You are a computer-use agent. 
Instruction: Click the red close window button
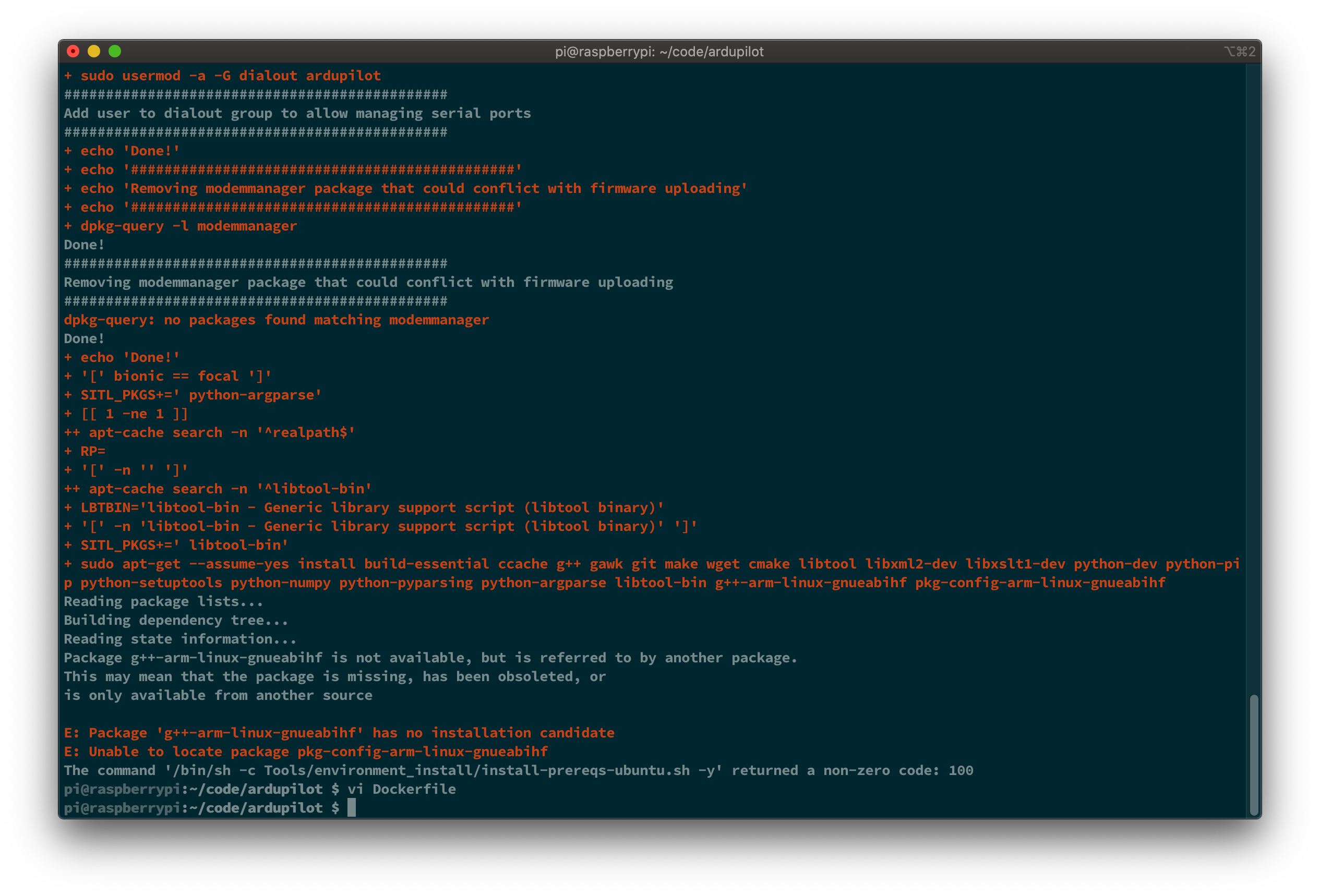(73, 52)
